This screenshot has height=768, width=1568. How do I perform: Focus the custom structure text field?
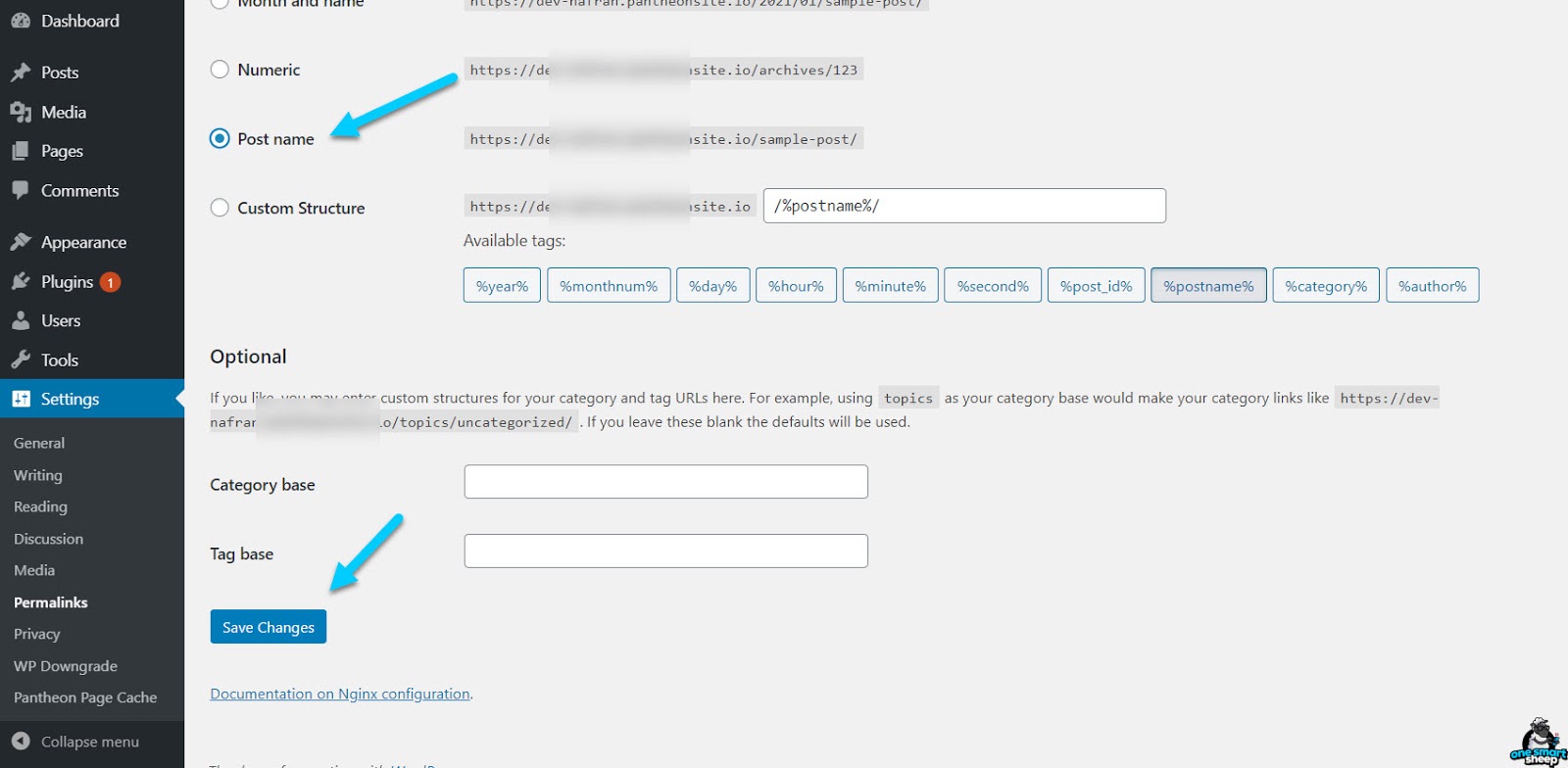tap(964, 206)
